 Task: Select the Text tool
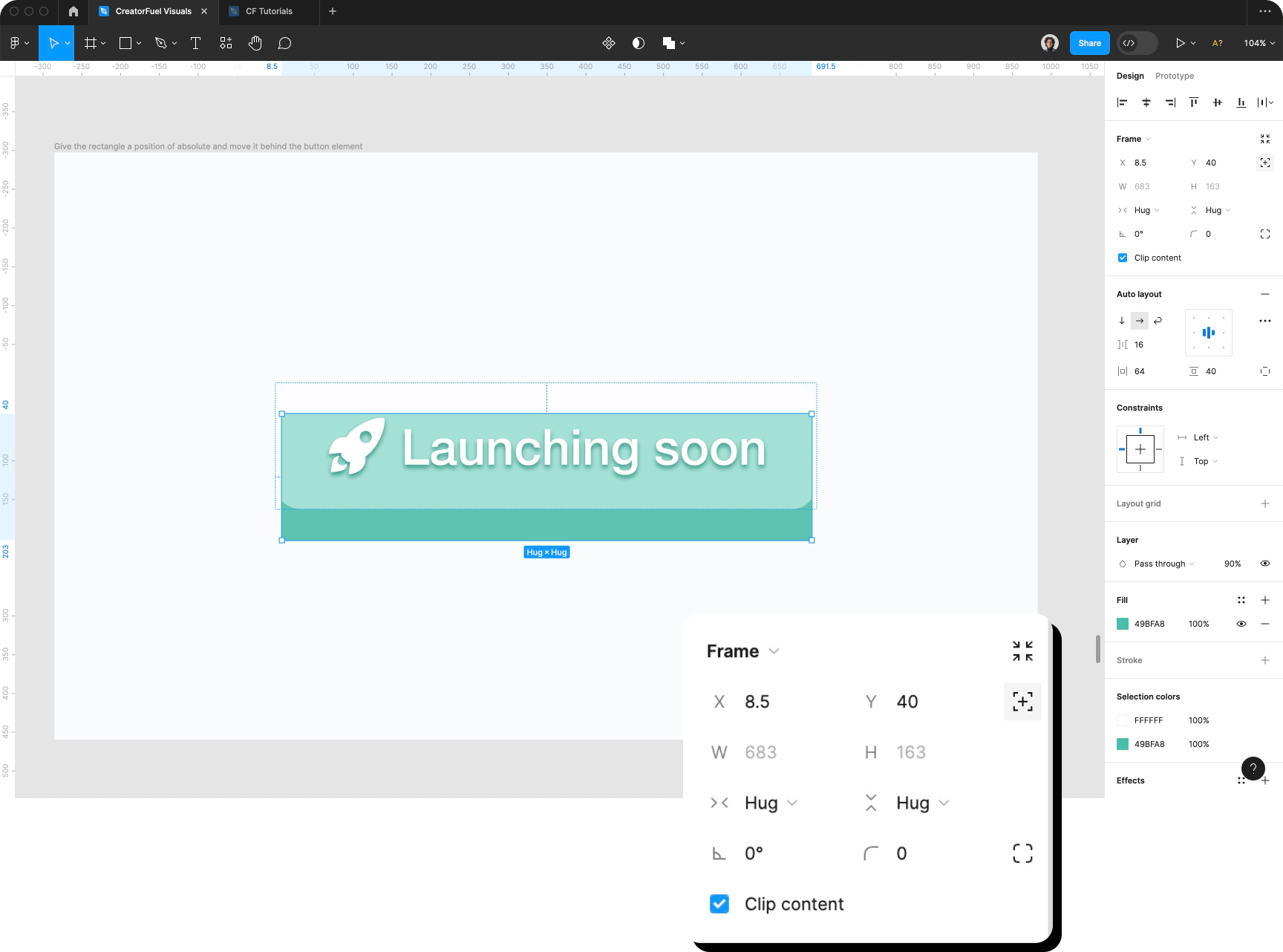tap(195, 42)
